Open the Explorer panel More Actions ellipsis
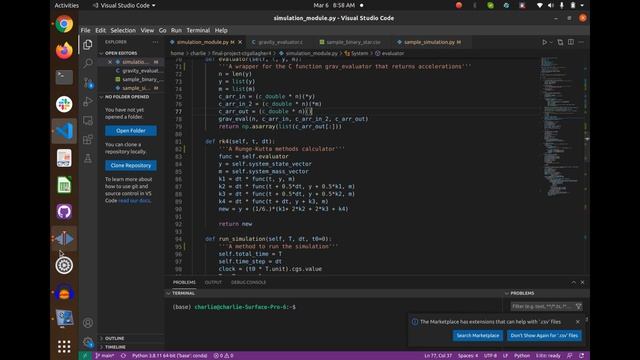640x360 pixels. point(155,42)
